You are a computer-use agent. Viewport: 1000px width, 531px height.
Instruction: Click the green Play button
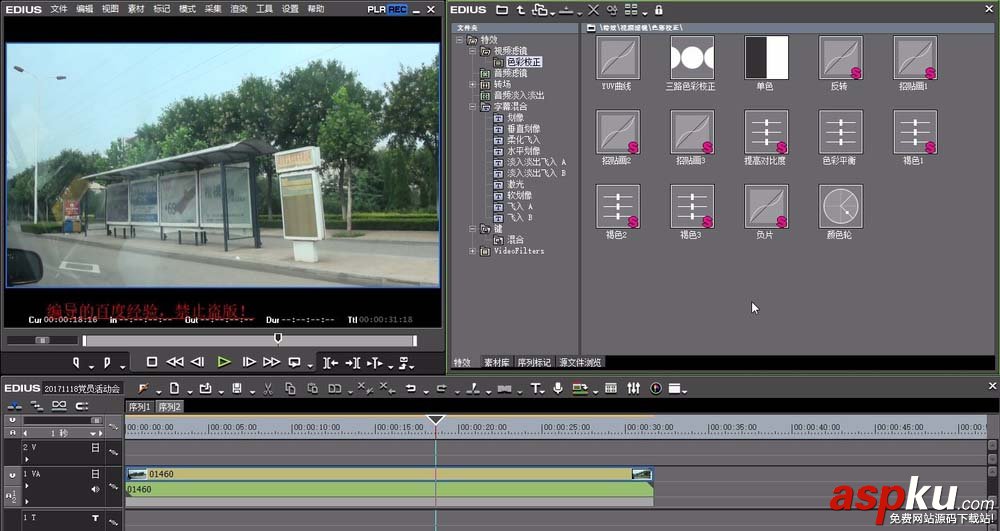tap(224, 362)
